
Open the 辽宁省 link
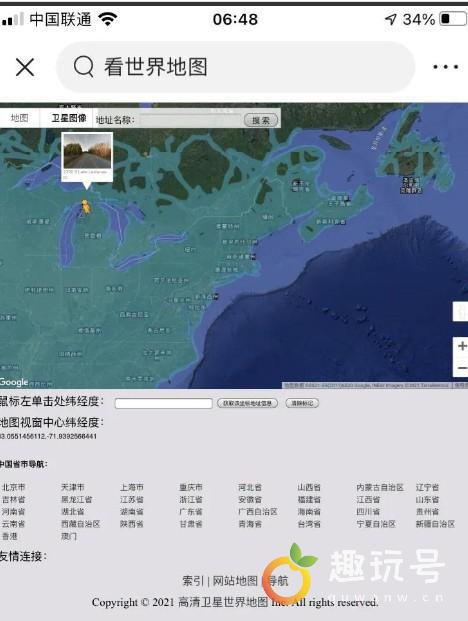[x=427, y=487]
